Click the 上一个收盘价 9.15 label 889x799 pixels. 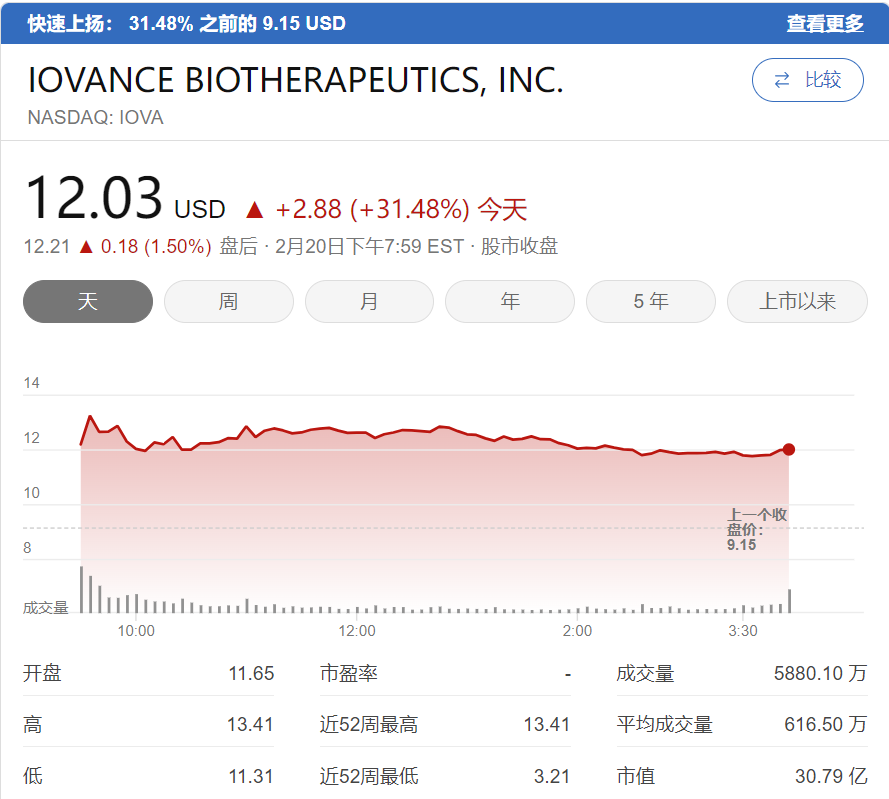pyautogui.click(x=757, y=529)
